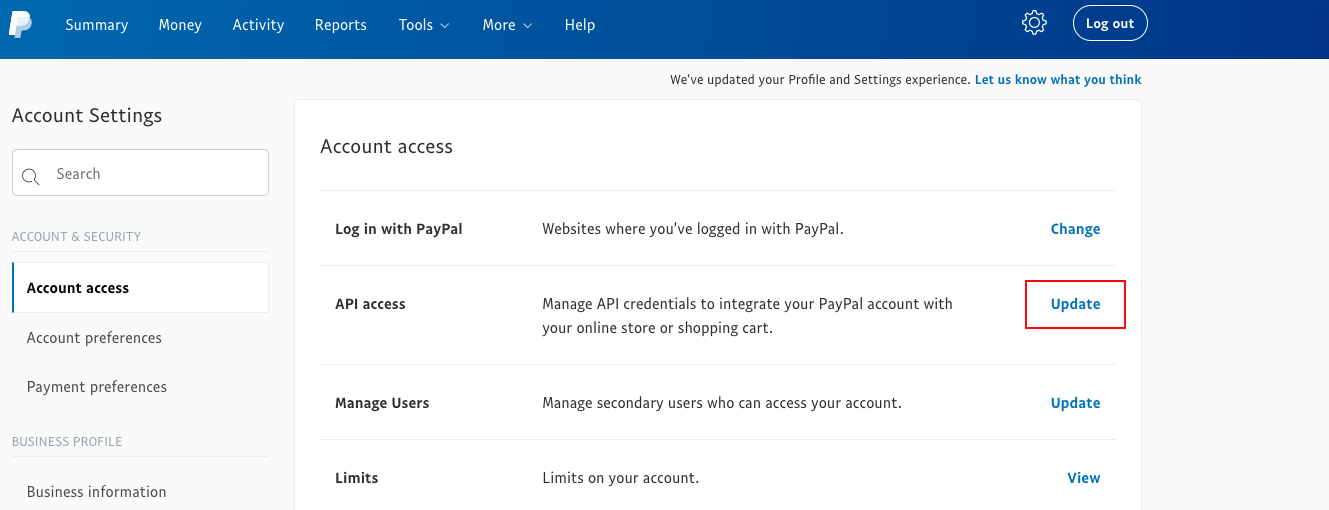Click View for Limits

[x=1084, y=478]
